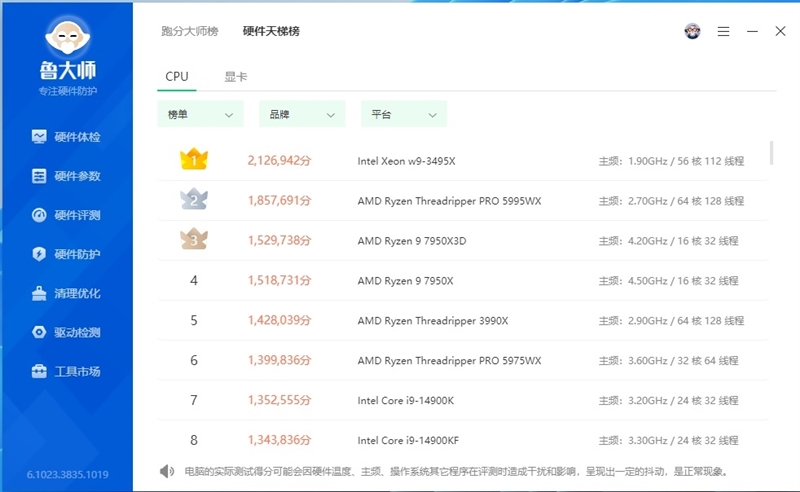The height and width of the screenshot is (492, 800).
Task: Click the score 1,399,836分
Action: (280, 360)
